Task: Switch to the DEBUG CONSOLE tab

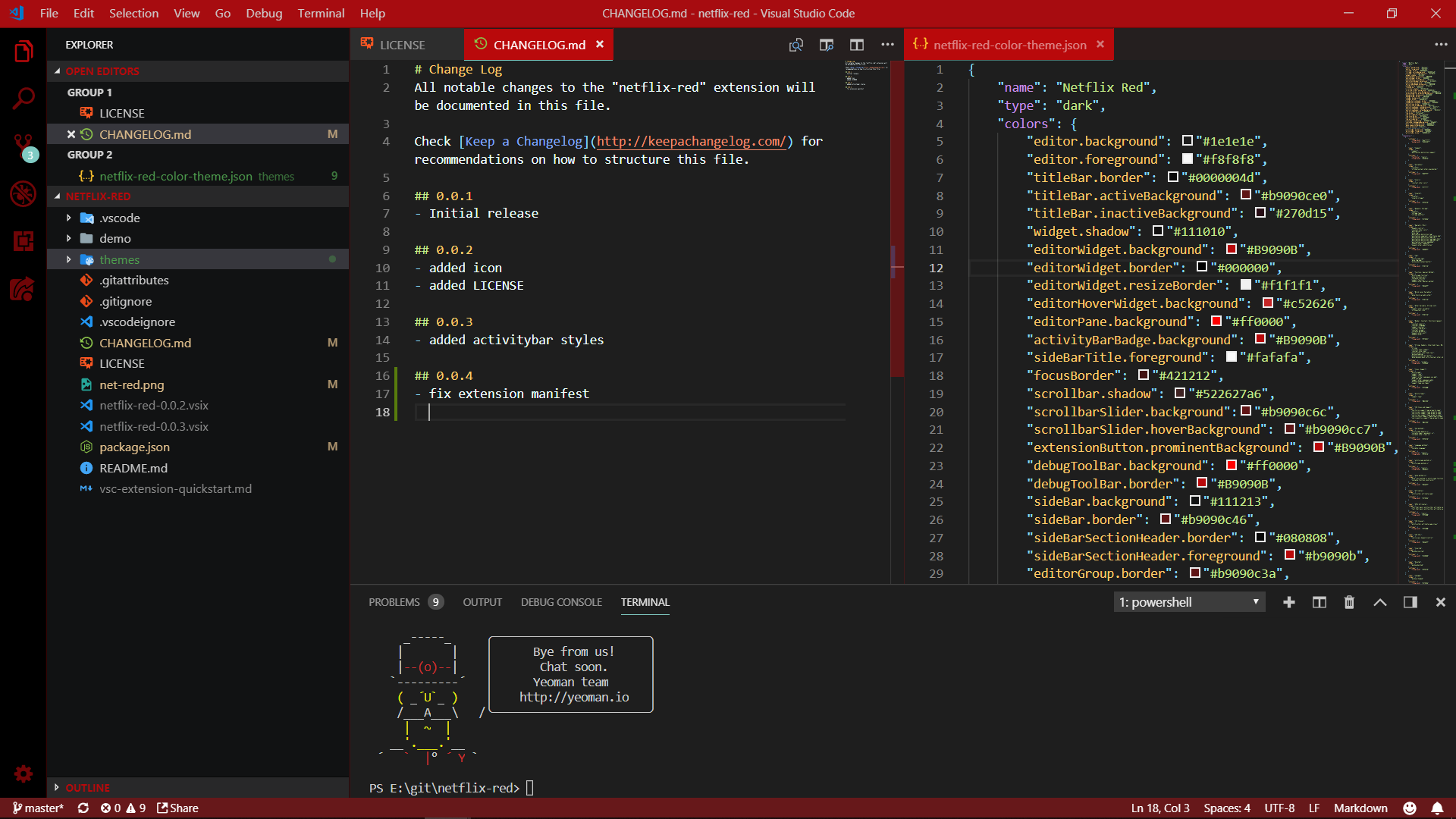Action: 561,602
